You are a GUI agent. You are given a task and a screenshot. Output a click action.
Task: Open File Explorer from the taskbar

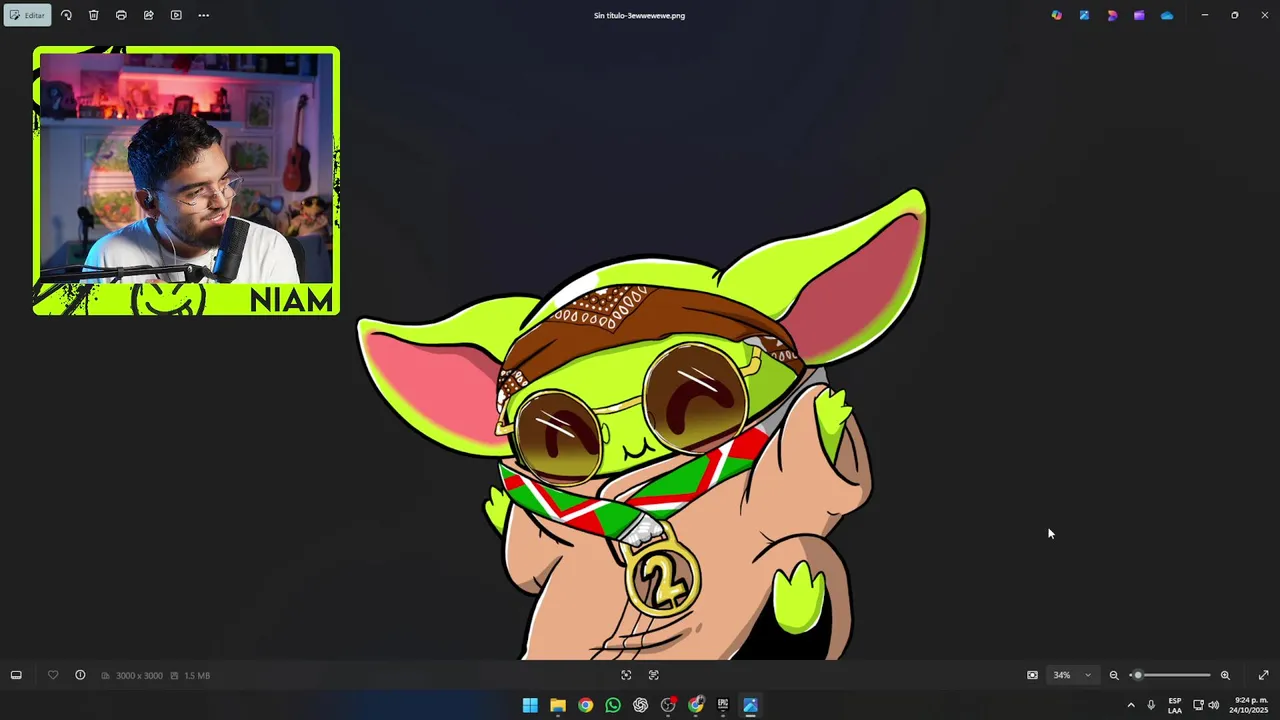[x=558, y=705]
